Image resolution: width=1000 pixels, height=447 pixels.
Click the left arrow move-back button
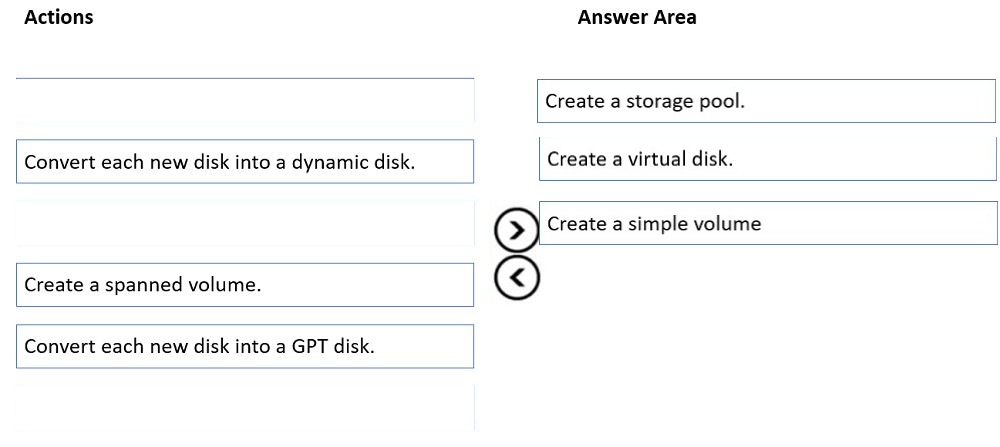point(514,277)
